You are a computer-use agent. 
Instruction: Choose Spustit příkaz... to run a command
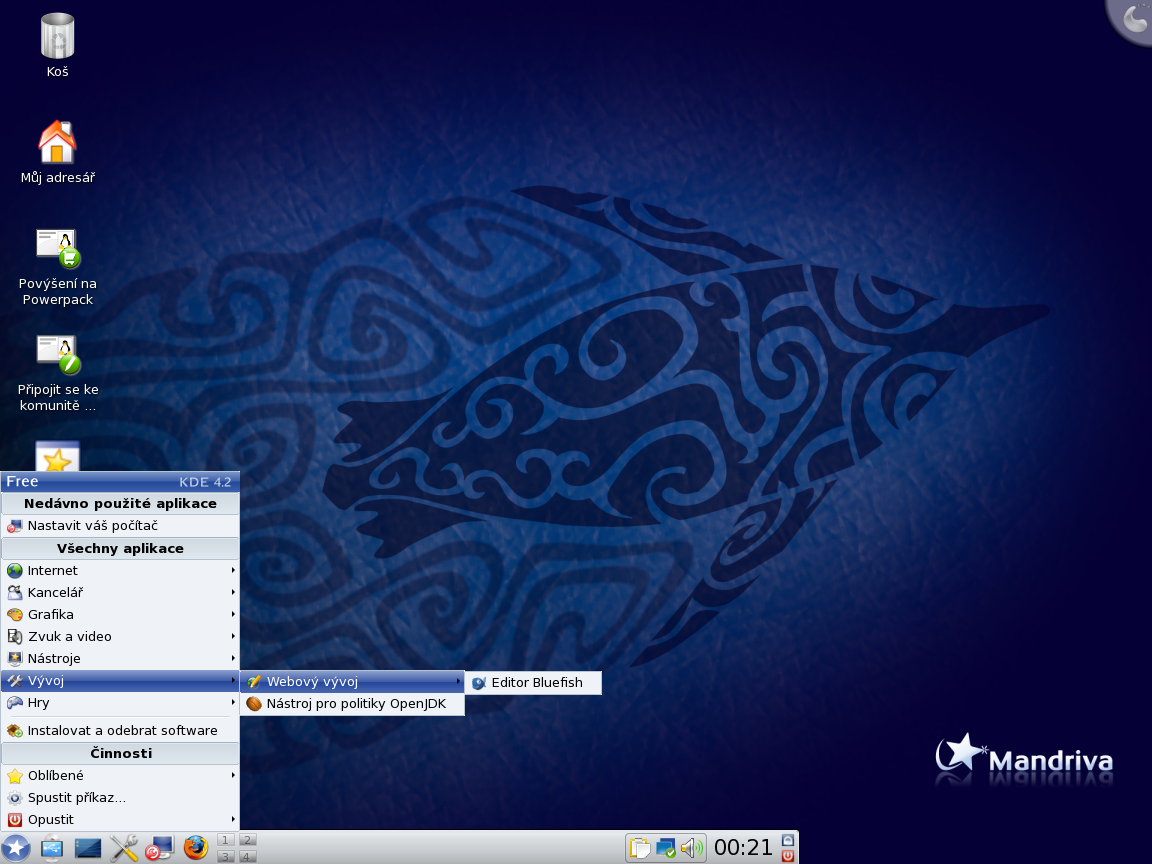[x=120, y=797]
